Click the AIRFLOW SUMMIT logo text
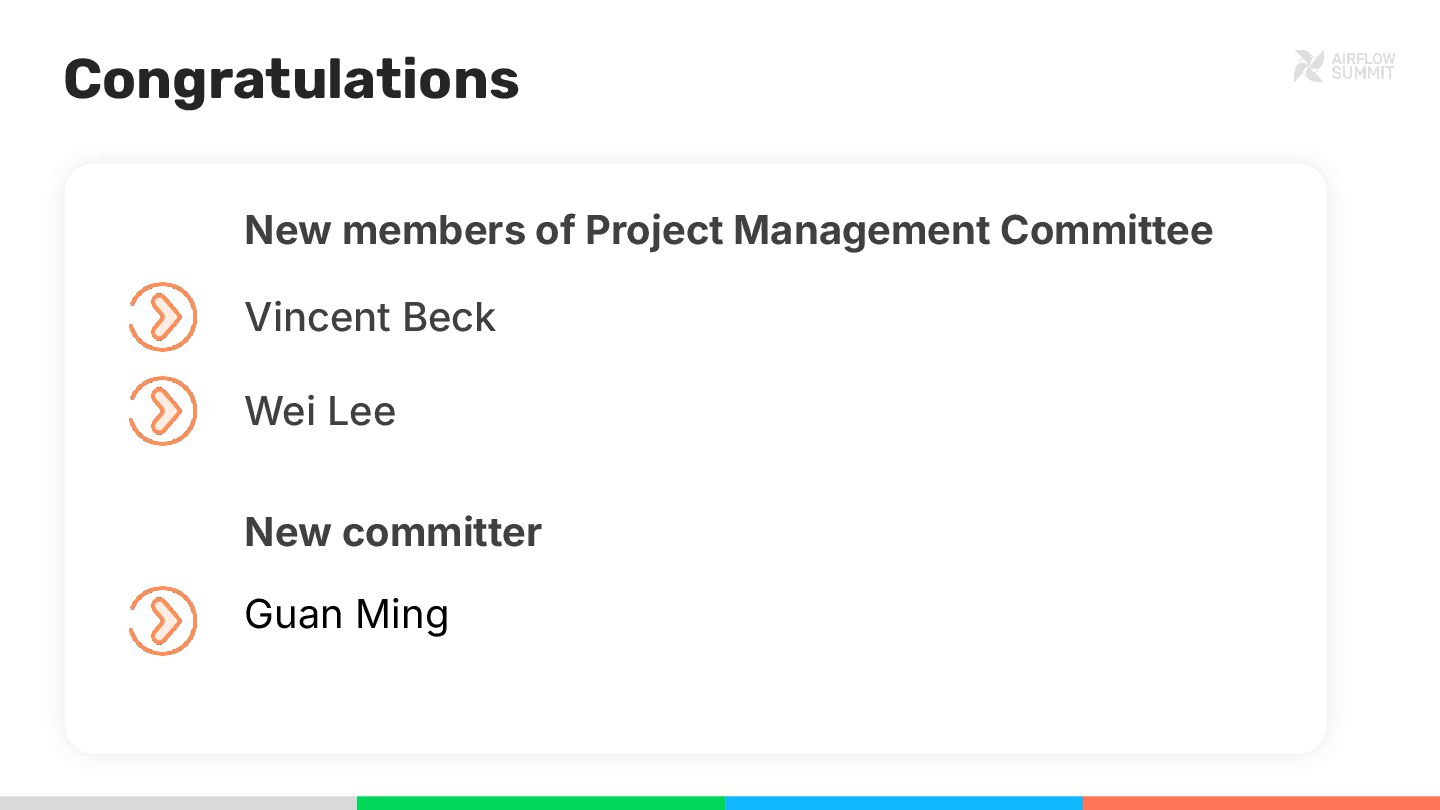Viewport: 1440px width, 810px height. [1362, 66]
